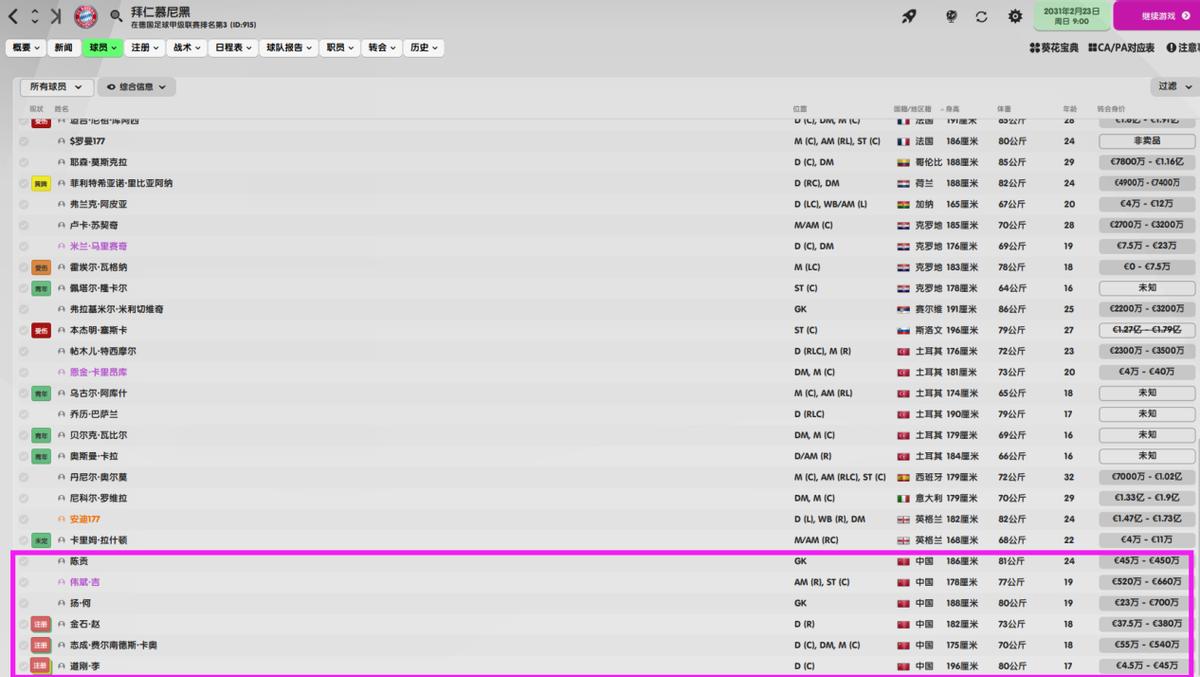Click the 未知 value button for 佩塔尔·隆卡尔
Viewport: 1200px width, 677px height.
[x=1147, y=288]
